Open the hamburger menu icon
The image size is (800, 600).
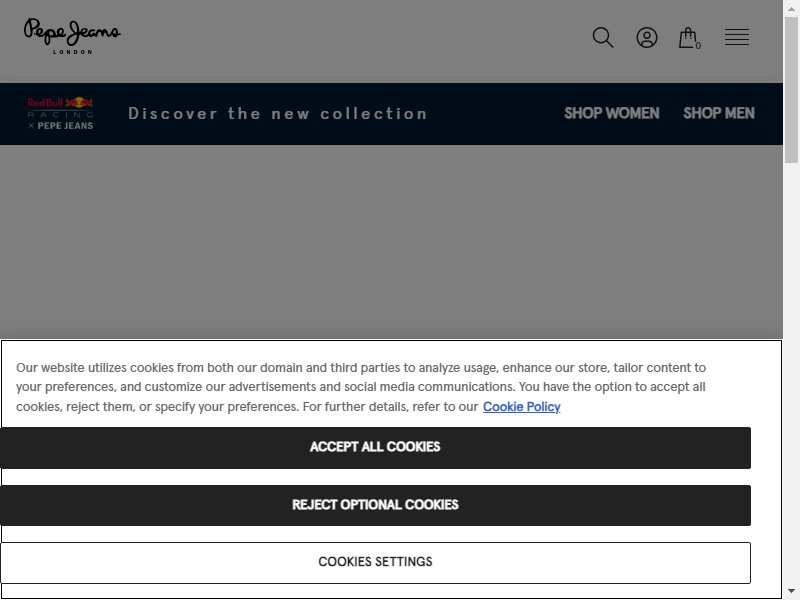click(x=737, y=37)
